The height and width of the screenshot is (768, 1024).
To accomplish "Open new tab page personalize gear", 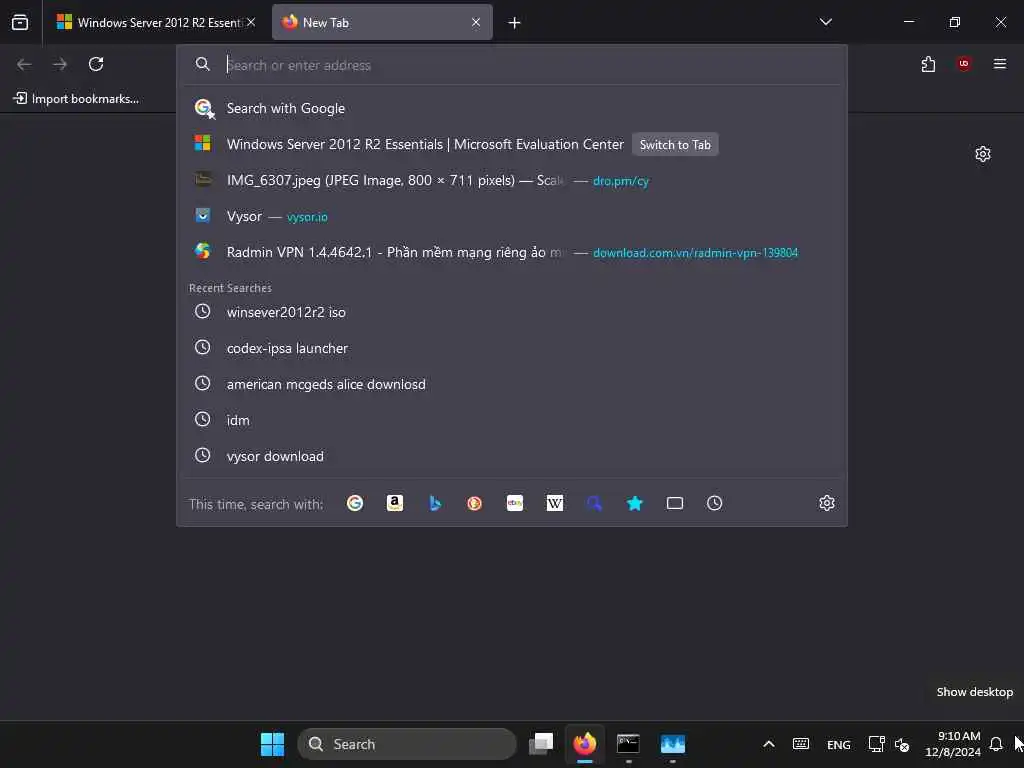I will click(x=982, y=154).
